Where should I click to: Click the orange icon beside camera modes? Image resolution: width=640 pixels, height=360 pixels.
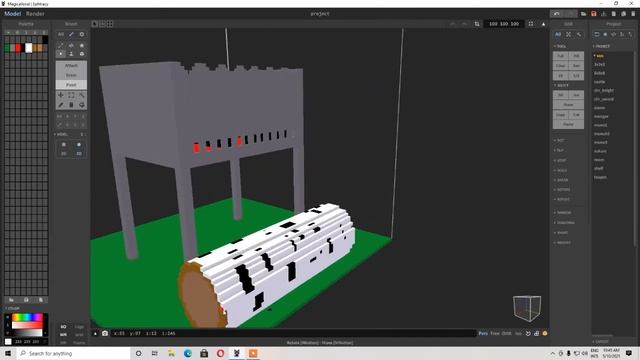(x=544, y=333)
